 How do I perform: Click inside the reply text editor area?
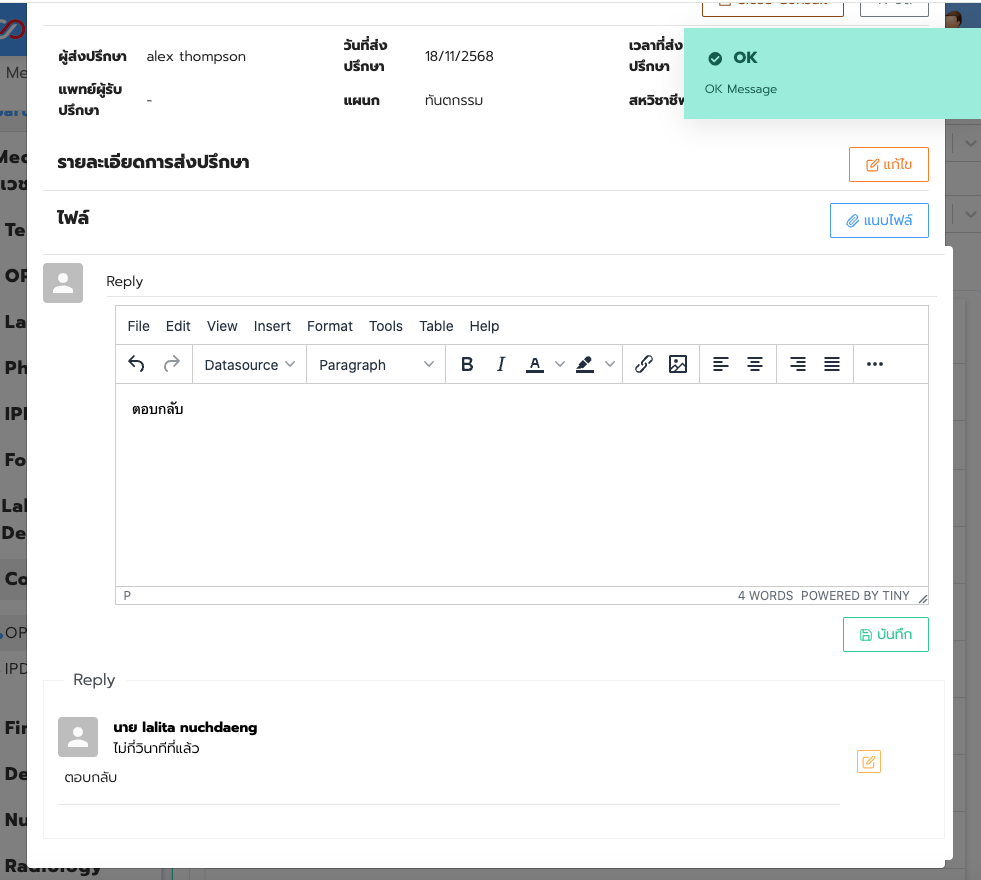[520, 490]
